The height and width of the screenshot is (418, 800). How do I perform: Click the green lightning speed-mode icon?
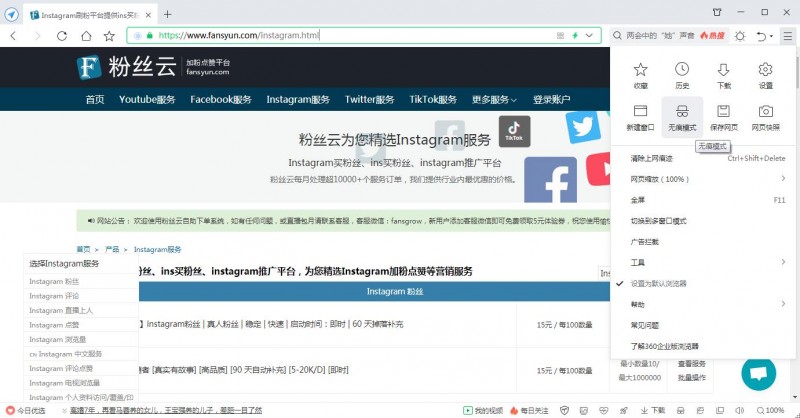[575, 36]
